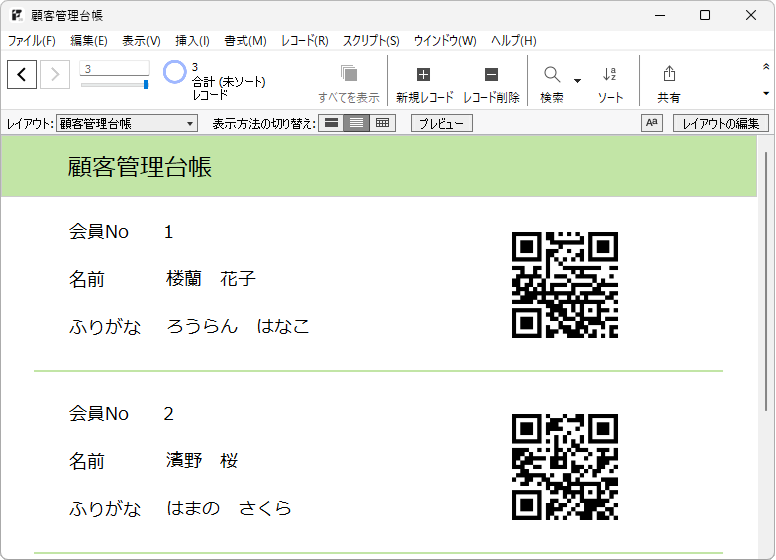Click the 顧客管理台帳 header title
Viewport: 776px width, 560px height.
[x=140, y=166]
